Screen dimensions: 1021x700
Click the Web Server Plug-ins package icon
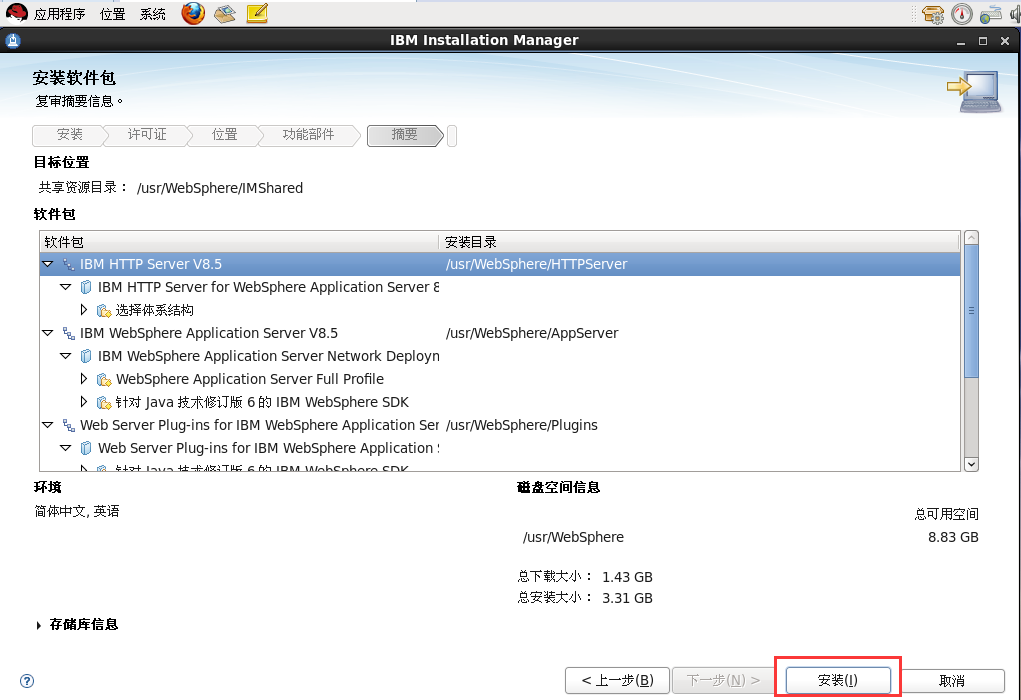(x=86, y=448)
